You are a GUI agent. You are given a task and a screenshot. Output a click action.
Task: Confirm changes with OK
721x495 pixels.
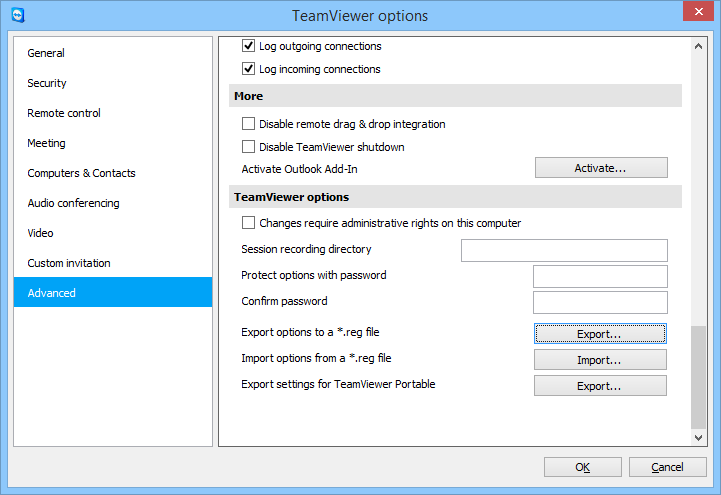coord(583,467)
